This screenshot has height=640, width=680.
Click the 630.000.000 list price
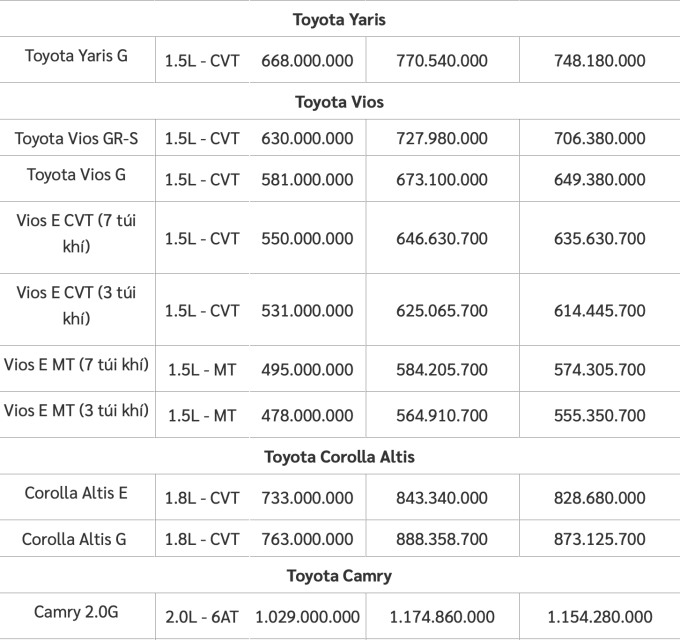[x=307, y=139]
